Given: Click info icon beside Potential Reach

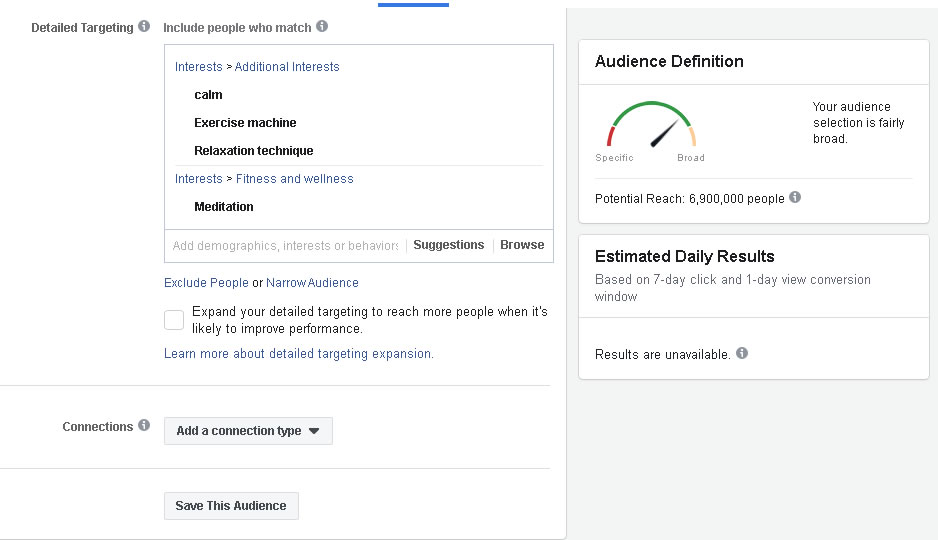Looking at the screenshot, I should click(x=795, y=197).
